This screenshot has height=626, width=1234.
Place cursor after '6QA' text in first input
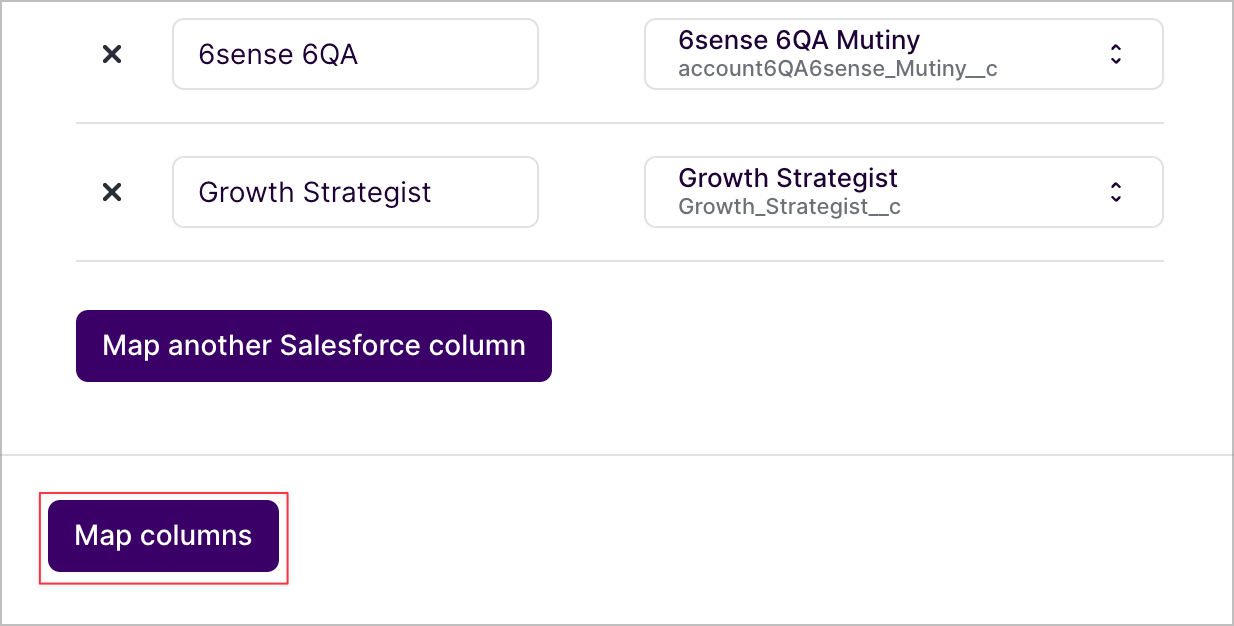(360, 55)
